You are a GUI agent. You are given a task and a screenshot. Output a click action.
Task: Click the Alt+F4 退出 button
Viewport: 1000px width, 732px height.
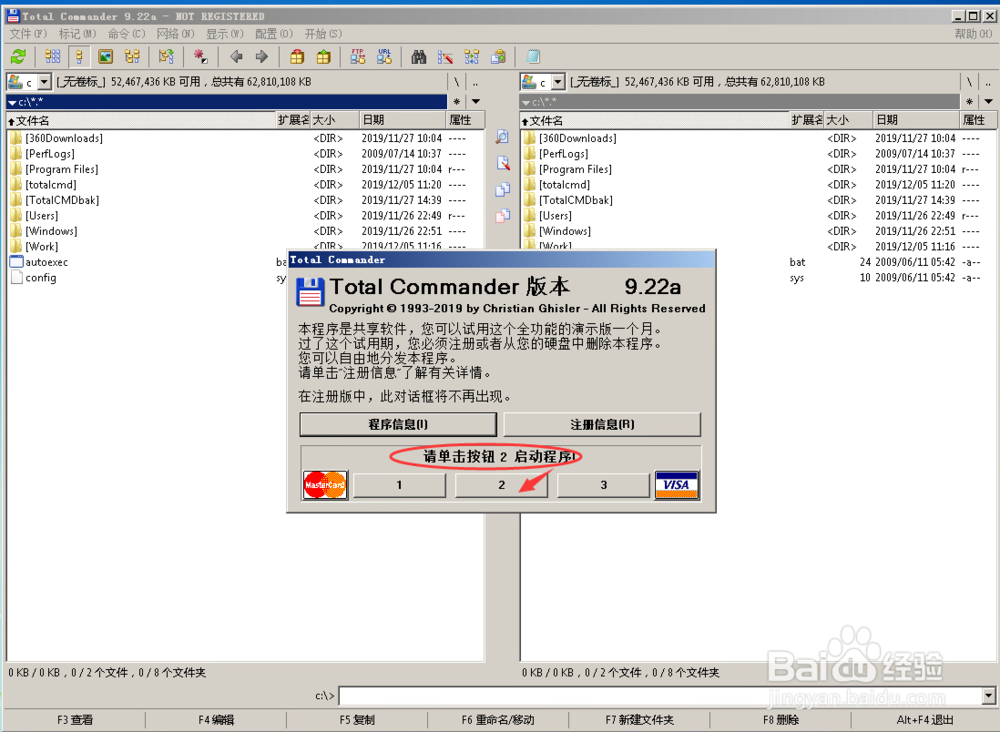coord(924,720)
